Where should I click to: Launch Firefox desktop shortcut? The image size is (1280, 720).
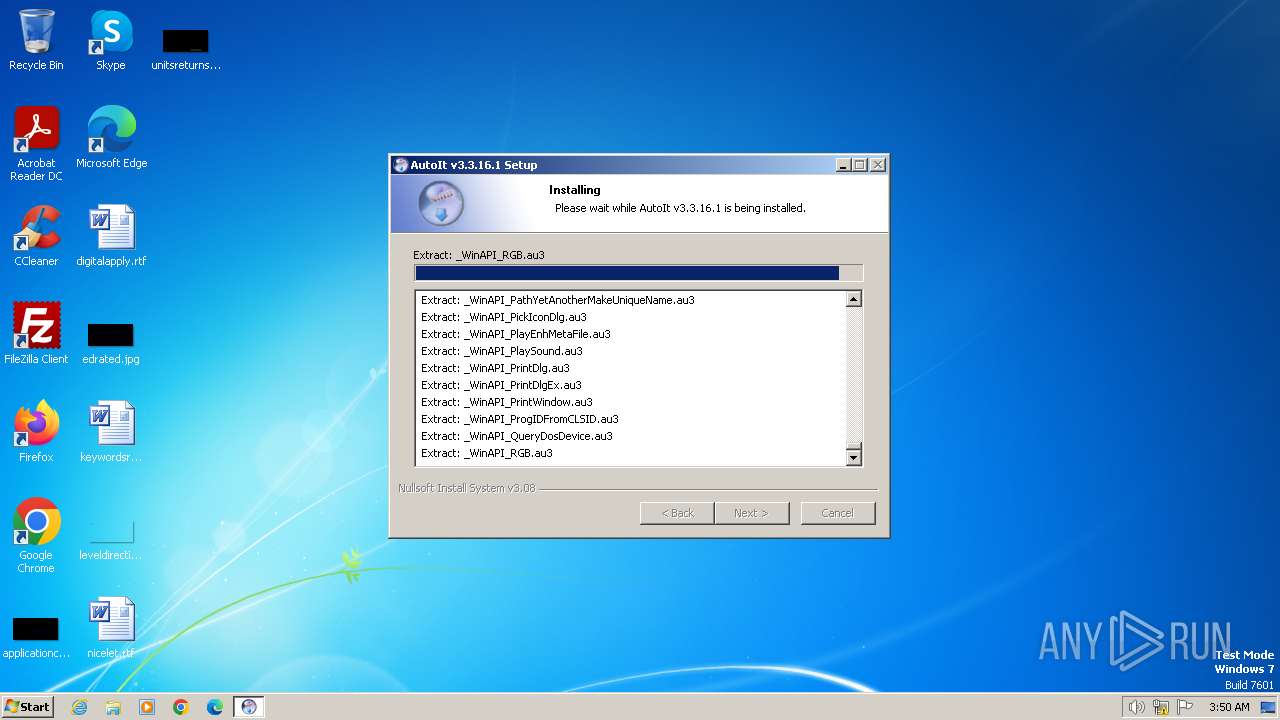click(x=36, y=431)
